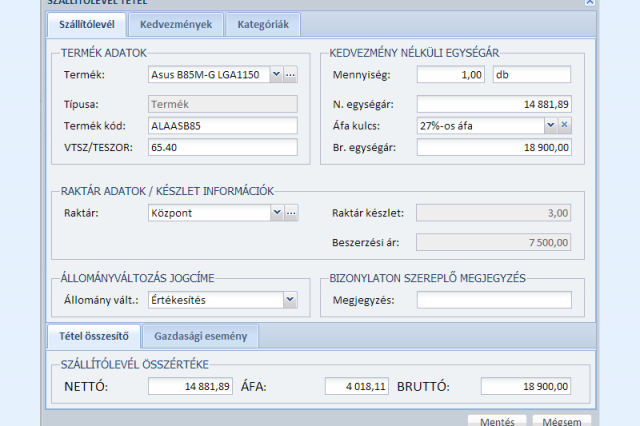The height and width of the screenshot is (426, 640).
Task: Click the SZÁLLÍTÓLEVÉL ÖSSZÉRTÉKE heading
Action: [x=135, y=364]
